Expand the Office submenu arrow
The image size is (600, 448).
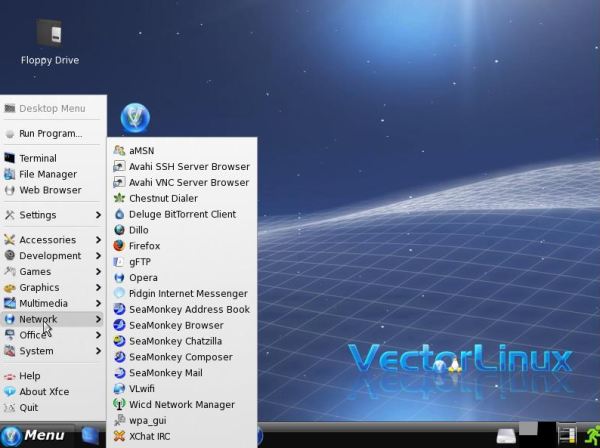pyautogui.click(x=98, y=335)
